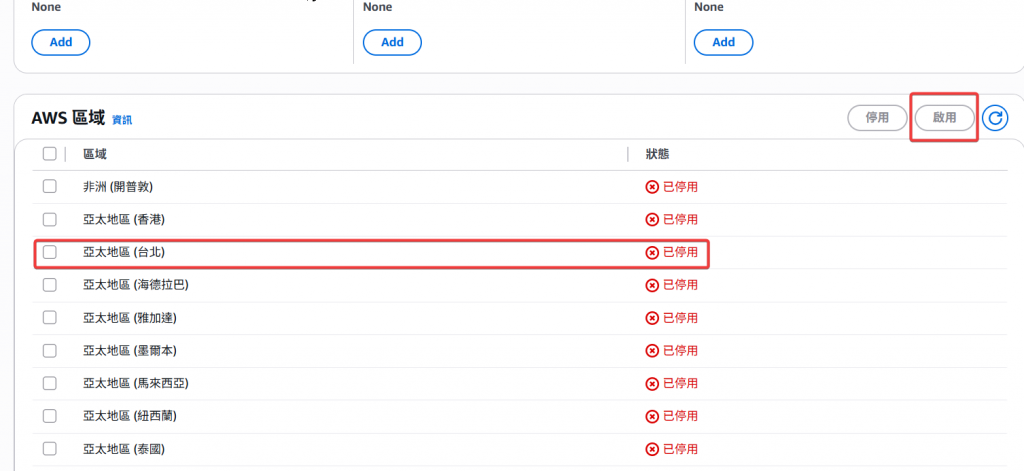Open the 資訊 info link beside AWS 區域

coord(122,120)
